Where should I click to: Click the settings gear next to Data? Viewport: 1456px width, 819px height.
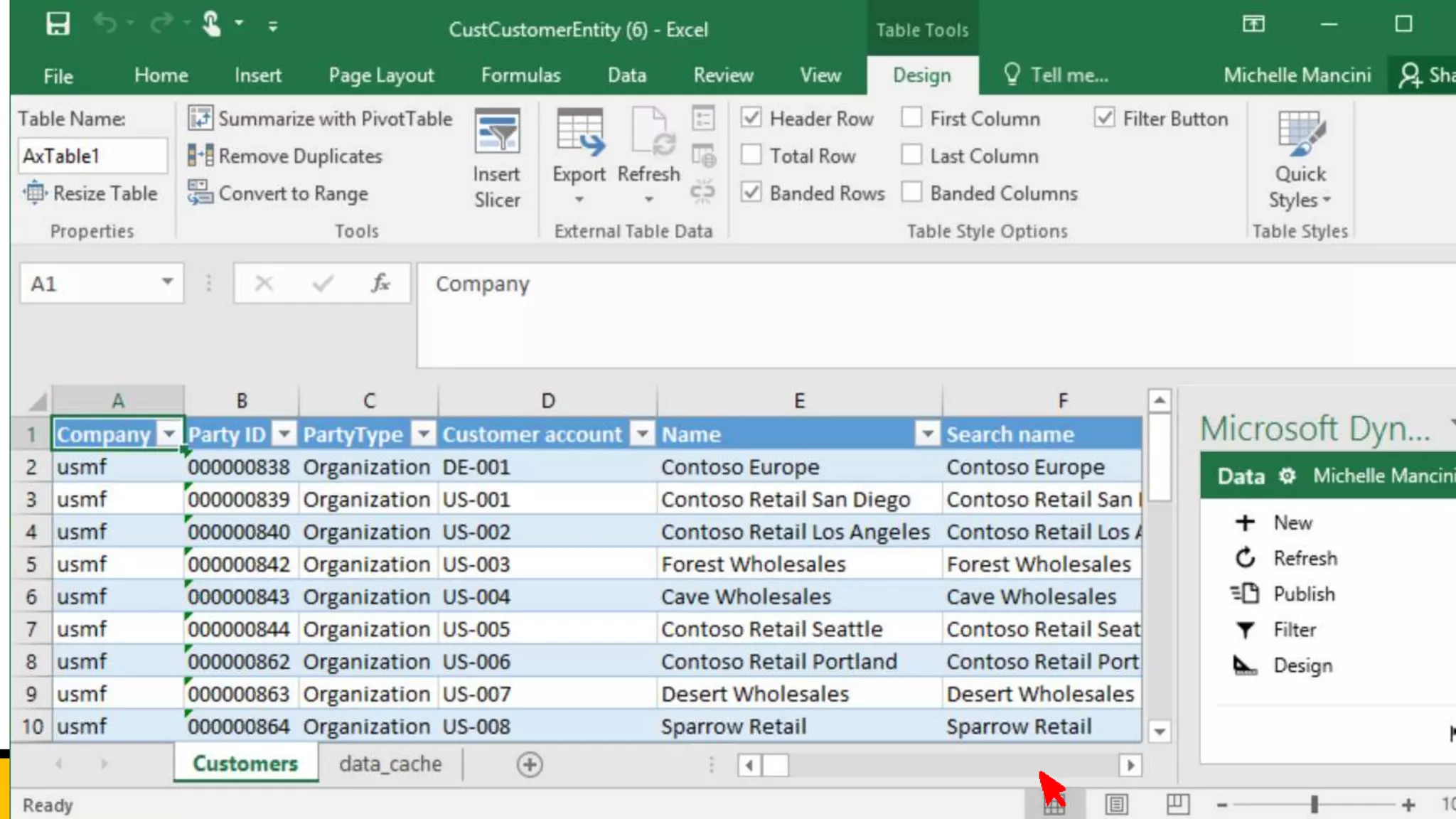[1288, 476]
